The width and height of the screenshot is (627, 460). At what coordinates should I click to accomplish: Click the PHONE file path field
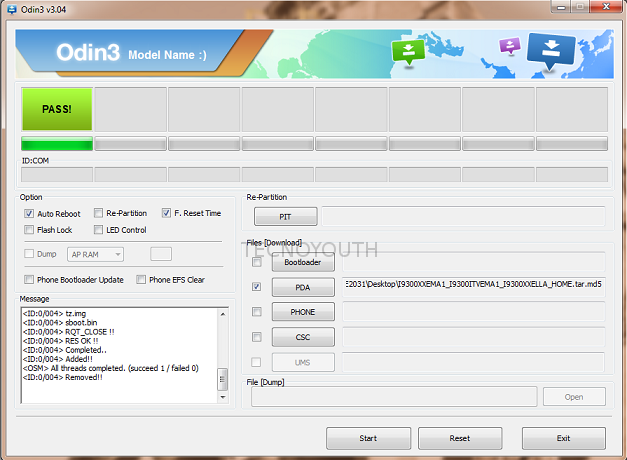[474, 312]
